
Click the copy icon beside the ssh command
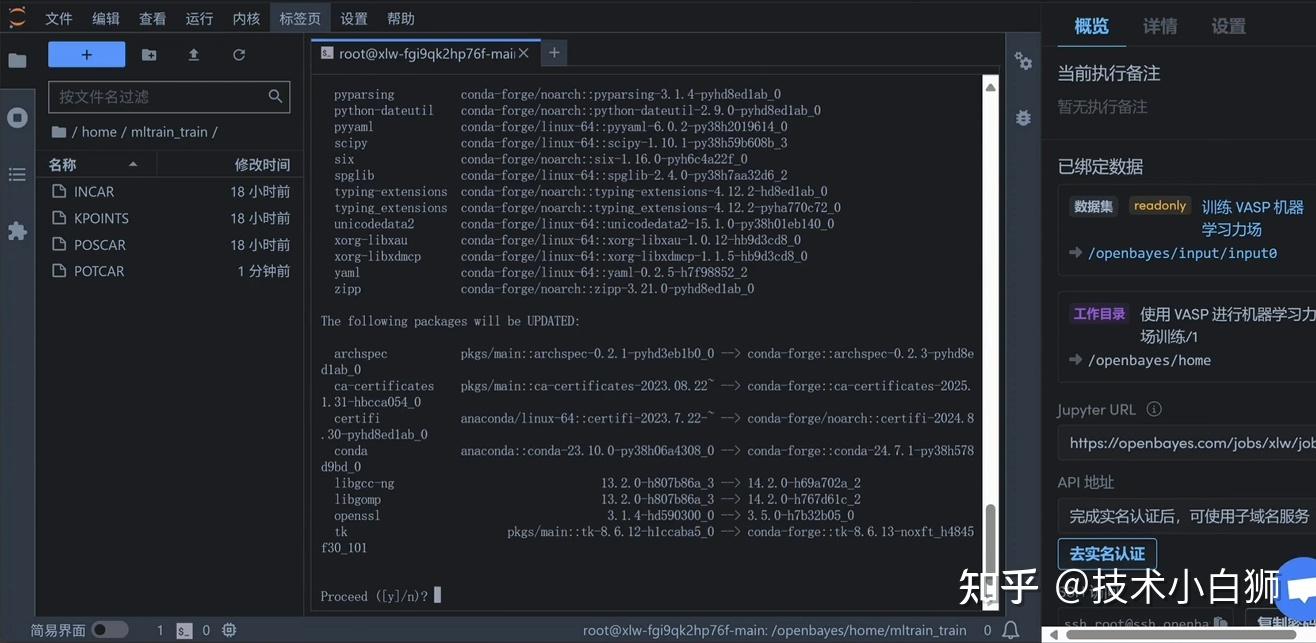point(1220,624)
